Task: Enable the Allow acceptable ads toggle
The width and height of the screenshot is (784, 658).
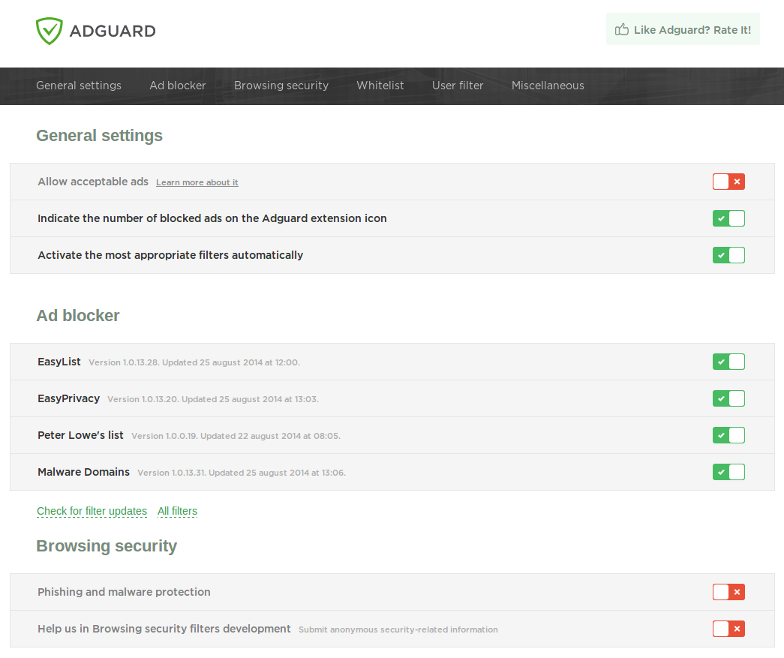Action: click(x=728, y=182)
